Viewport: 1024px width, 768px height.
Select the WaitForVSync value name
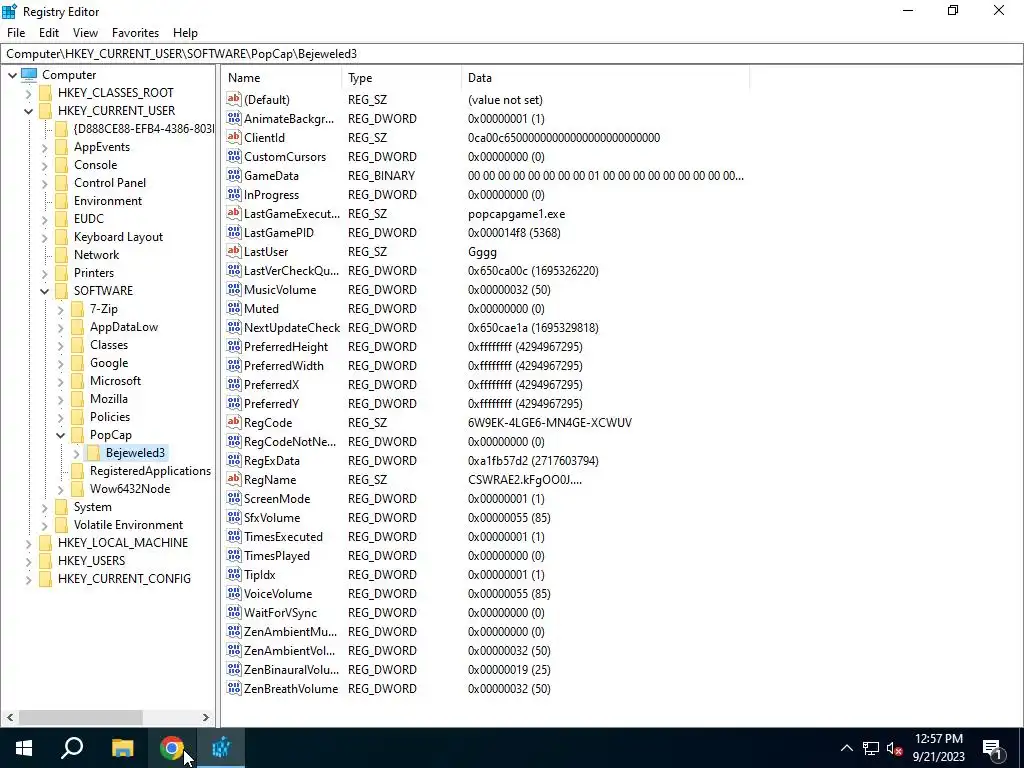[280, 612]
